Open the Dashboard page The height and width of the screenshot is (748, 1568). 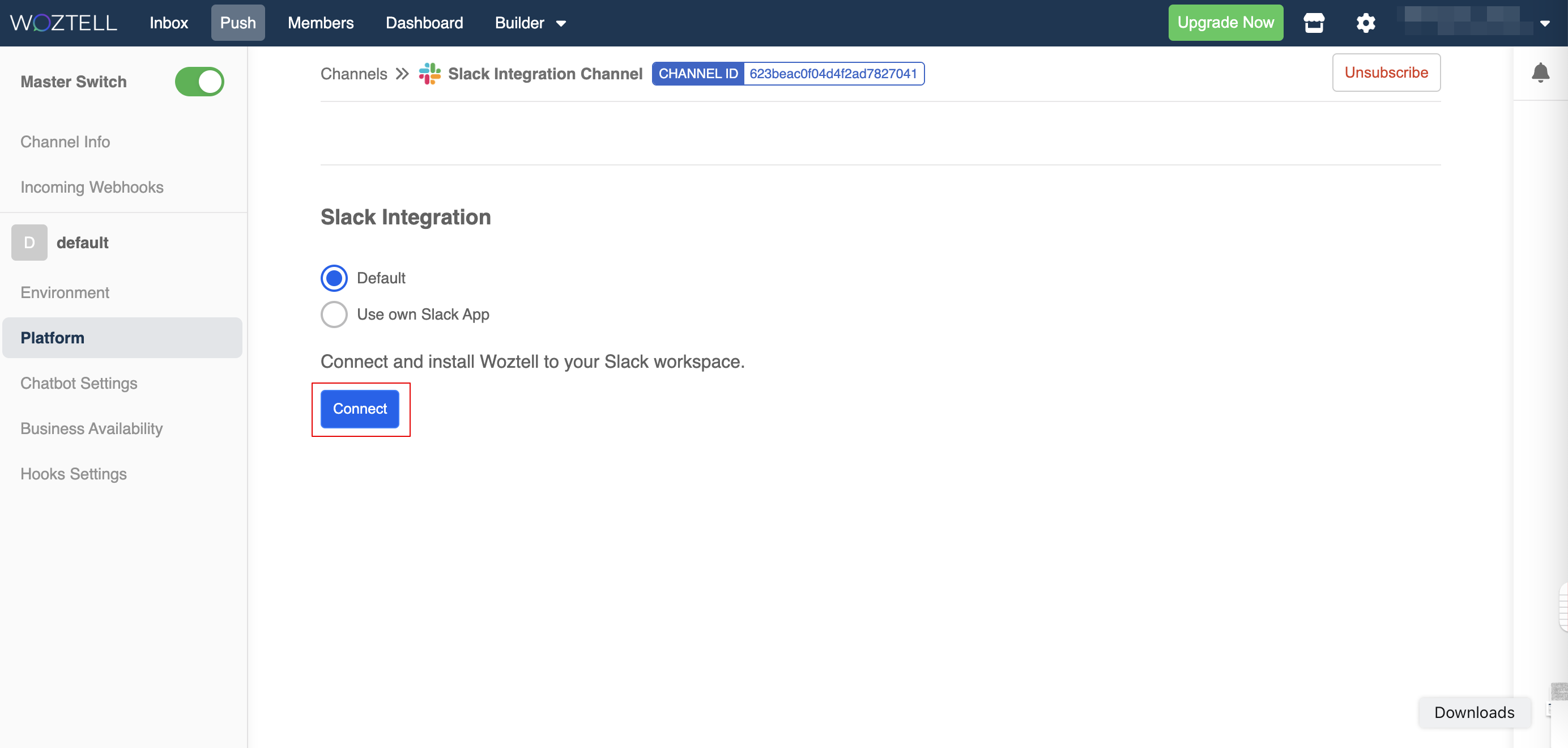[424, 23]
